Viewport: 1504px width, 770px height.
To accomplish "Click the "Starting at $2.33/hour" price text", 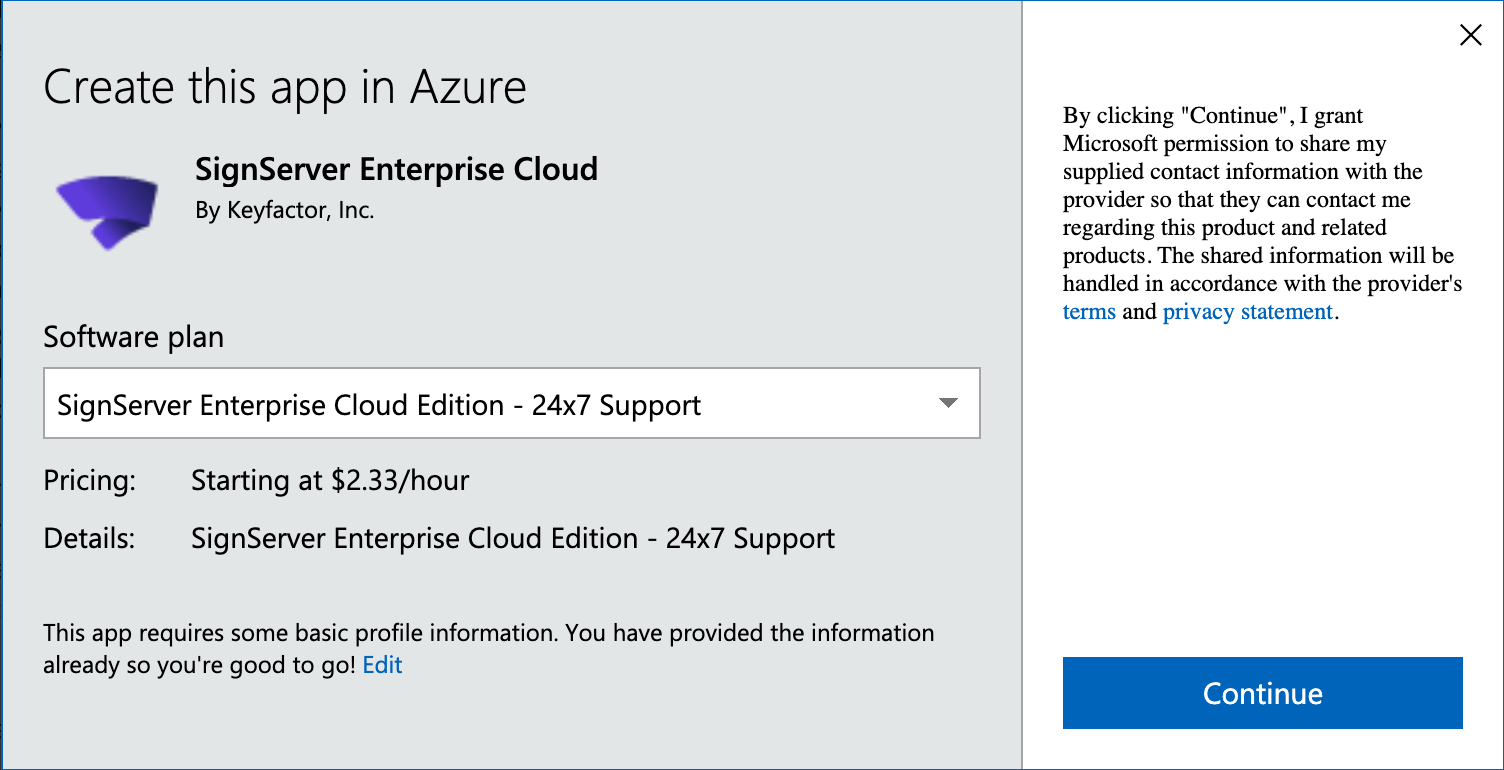I will (330, 481).
